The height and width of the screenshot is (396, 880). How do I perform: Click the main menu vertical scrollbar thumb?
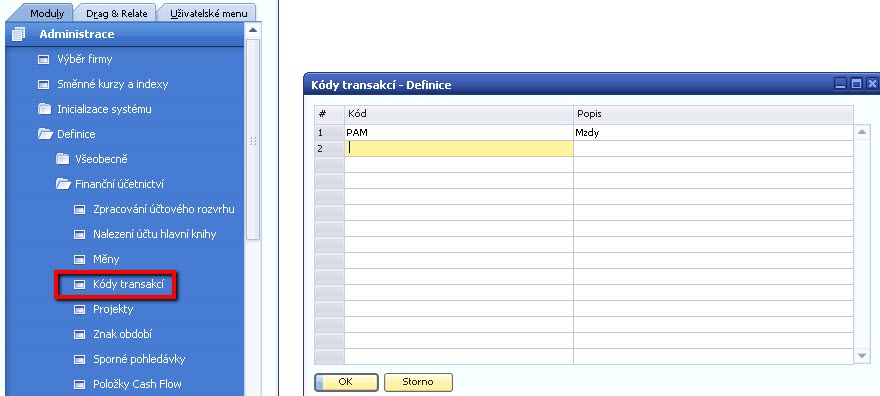(x=253, y=139)
